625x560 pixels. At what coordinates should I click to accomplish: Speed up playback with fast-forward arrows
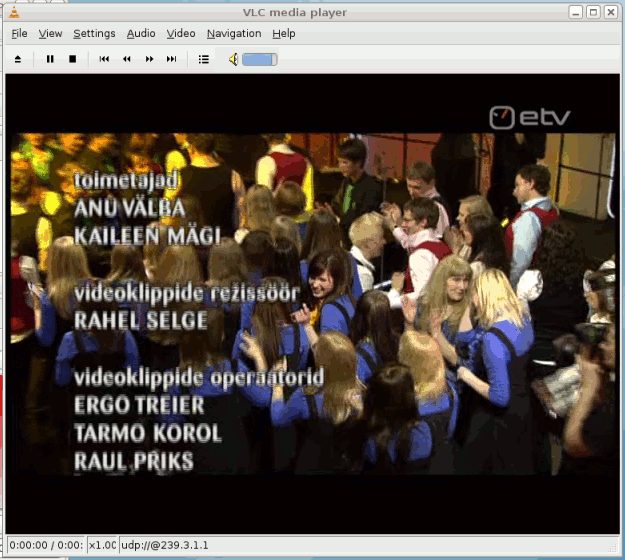click(x=149, y=59)
